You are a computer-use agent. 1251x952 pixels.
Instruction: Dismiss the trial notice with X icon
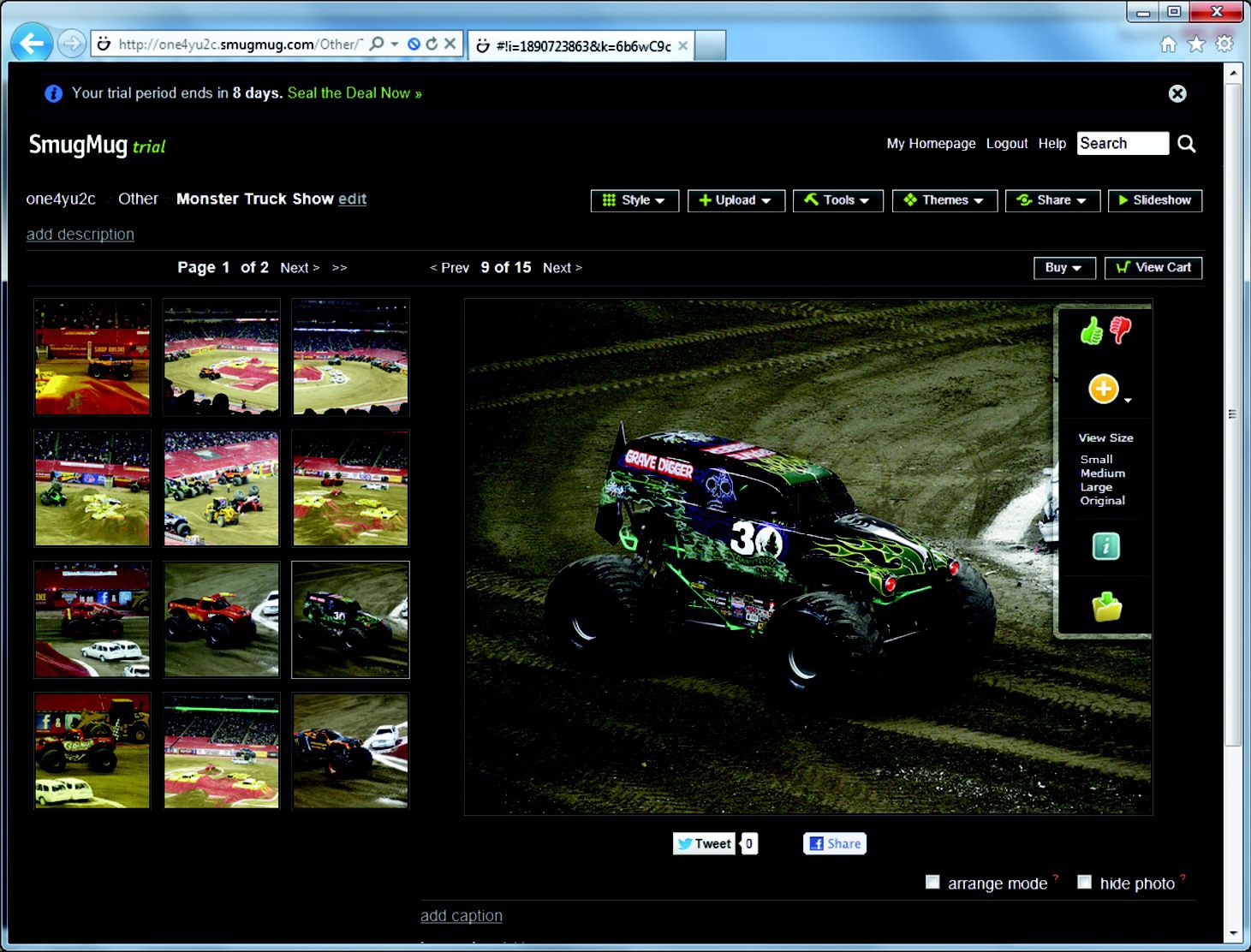pos(1177,93)
